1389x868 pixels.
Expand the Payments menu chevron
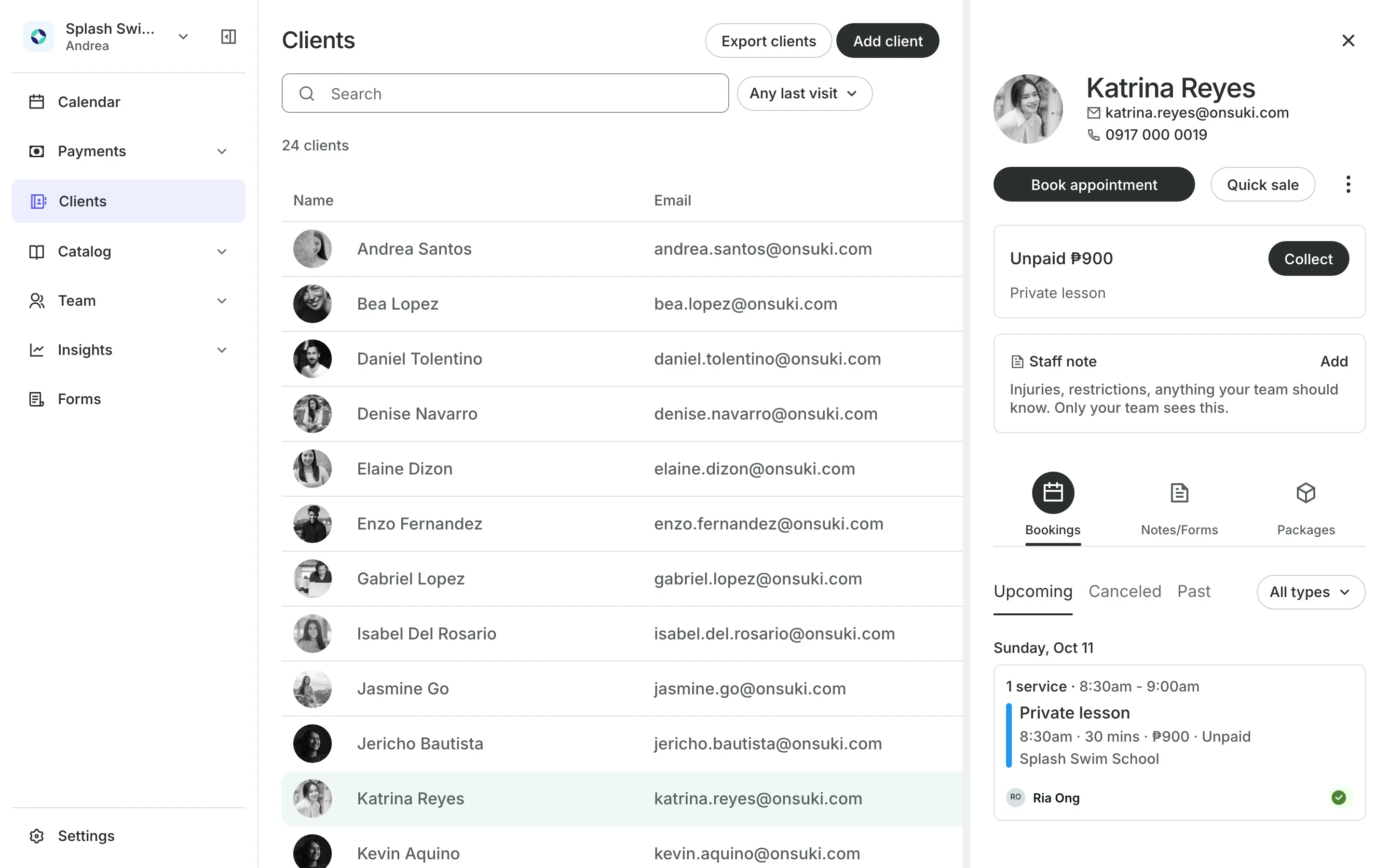click(x=222, y=151)
